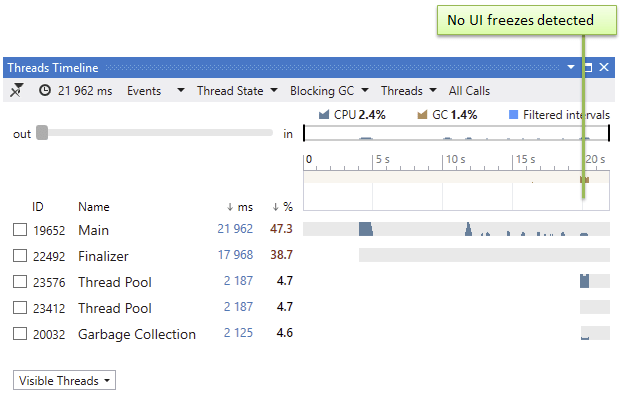623x397 pixels.
Task: Check the Main thread checkbox
Action: coord(20,229)
